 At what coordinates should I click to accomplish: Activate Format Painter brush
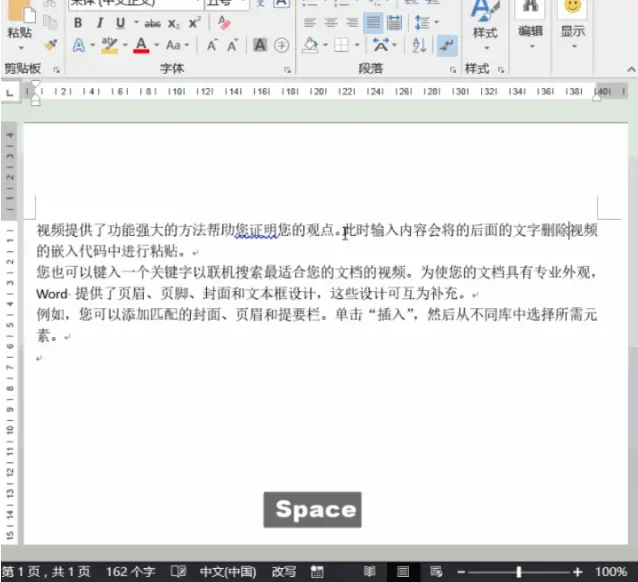click(50, 45)
